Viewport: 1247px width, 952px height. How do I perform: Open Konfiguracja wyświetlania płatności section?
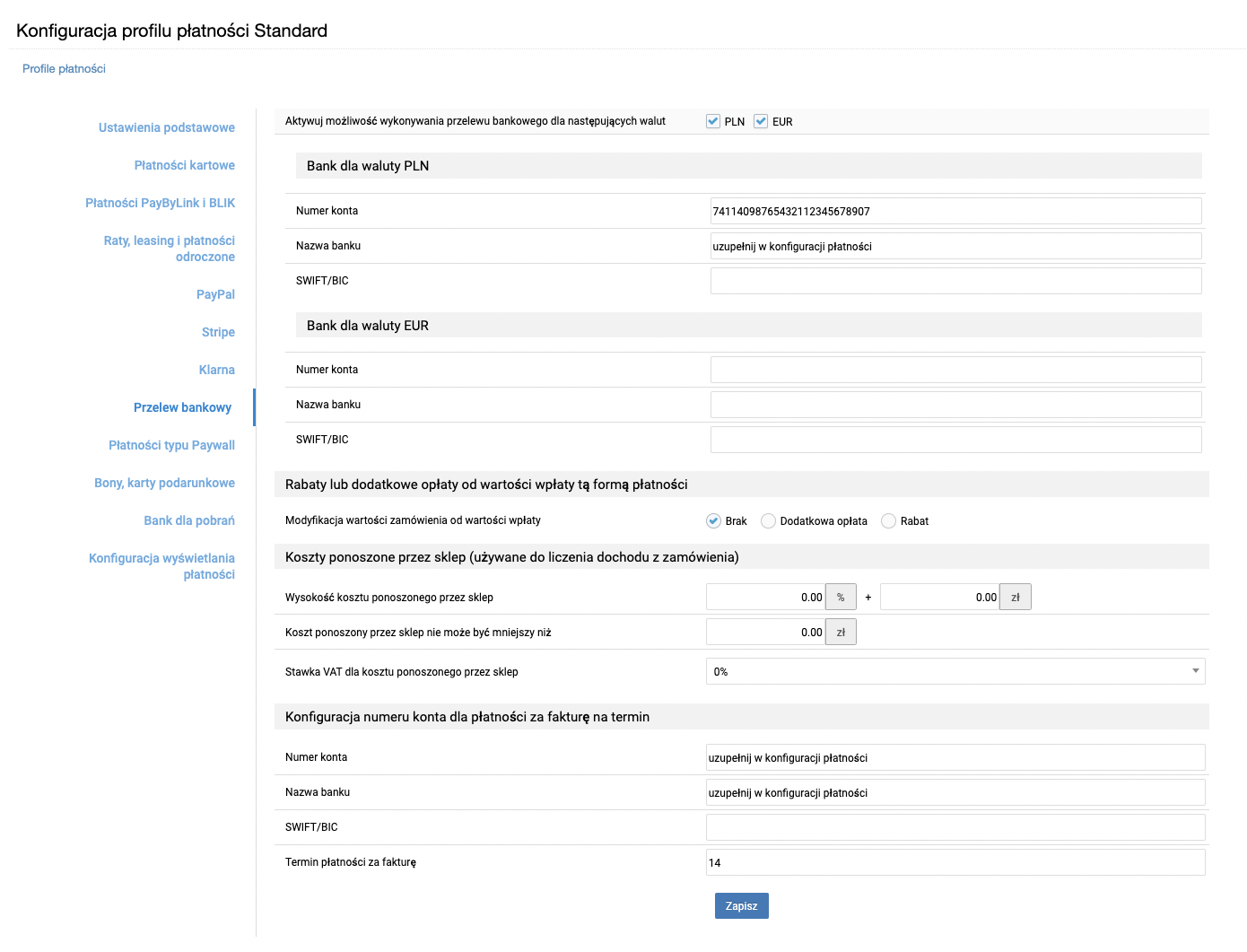click(162, 566)
